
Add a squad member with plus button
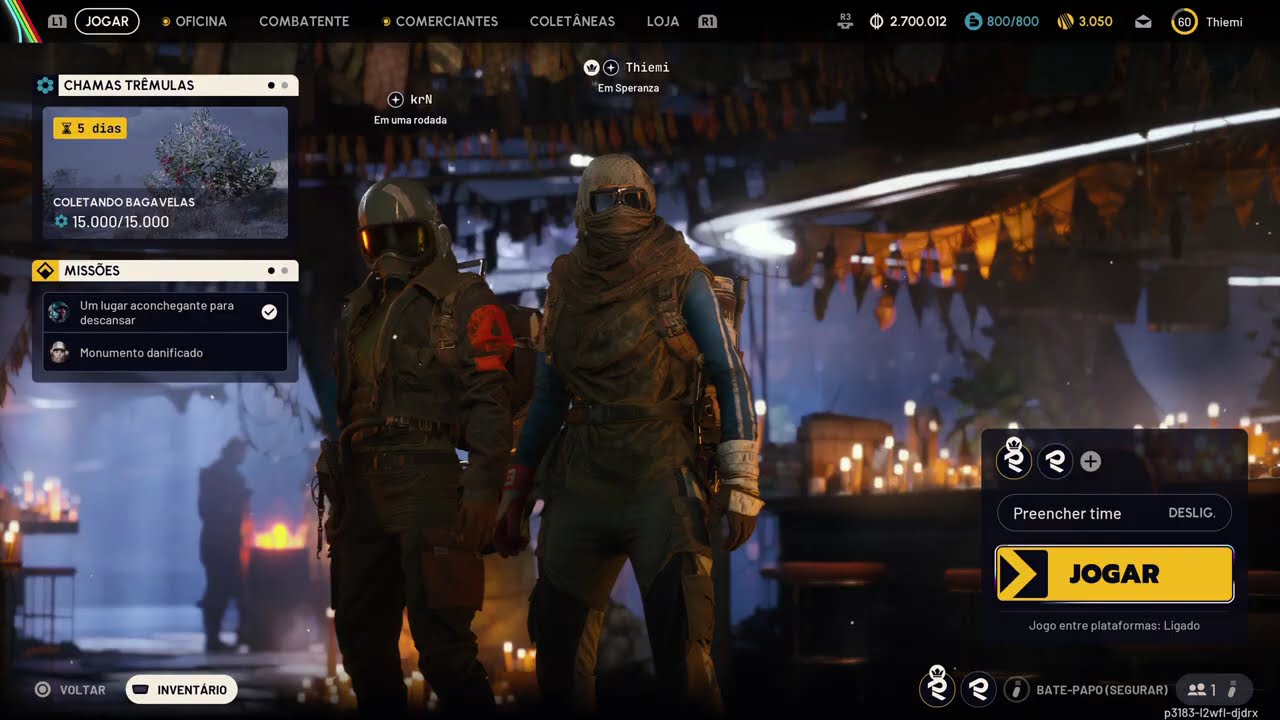[x=1091, y=462]
